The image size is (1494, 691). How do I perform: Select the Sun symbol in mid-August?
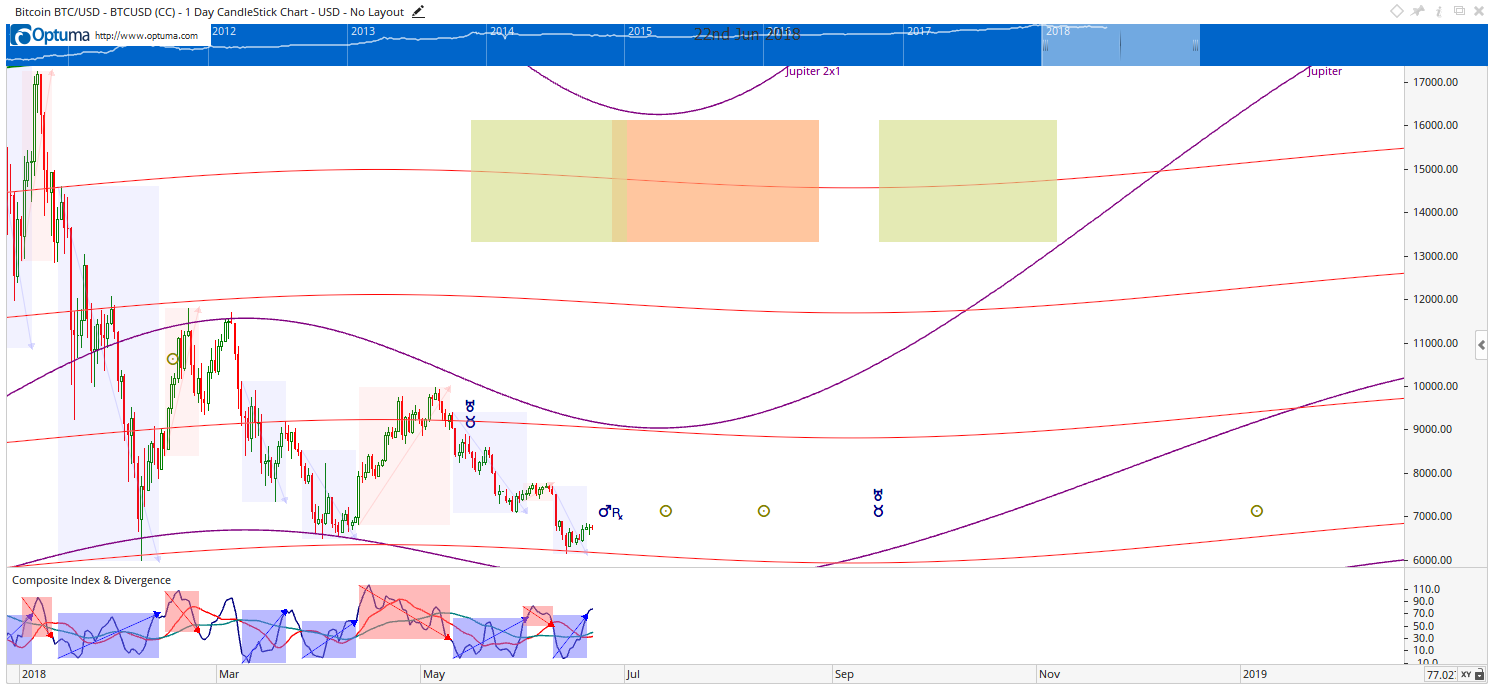(763, 511)
